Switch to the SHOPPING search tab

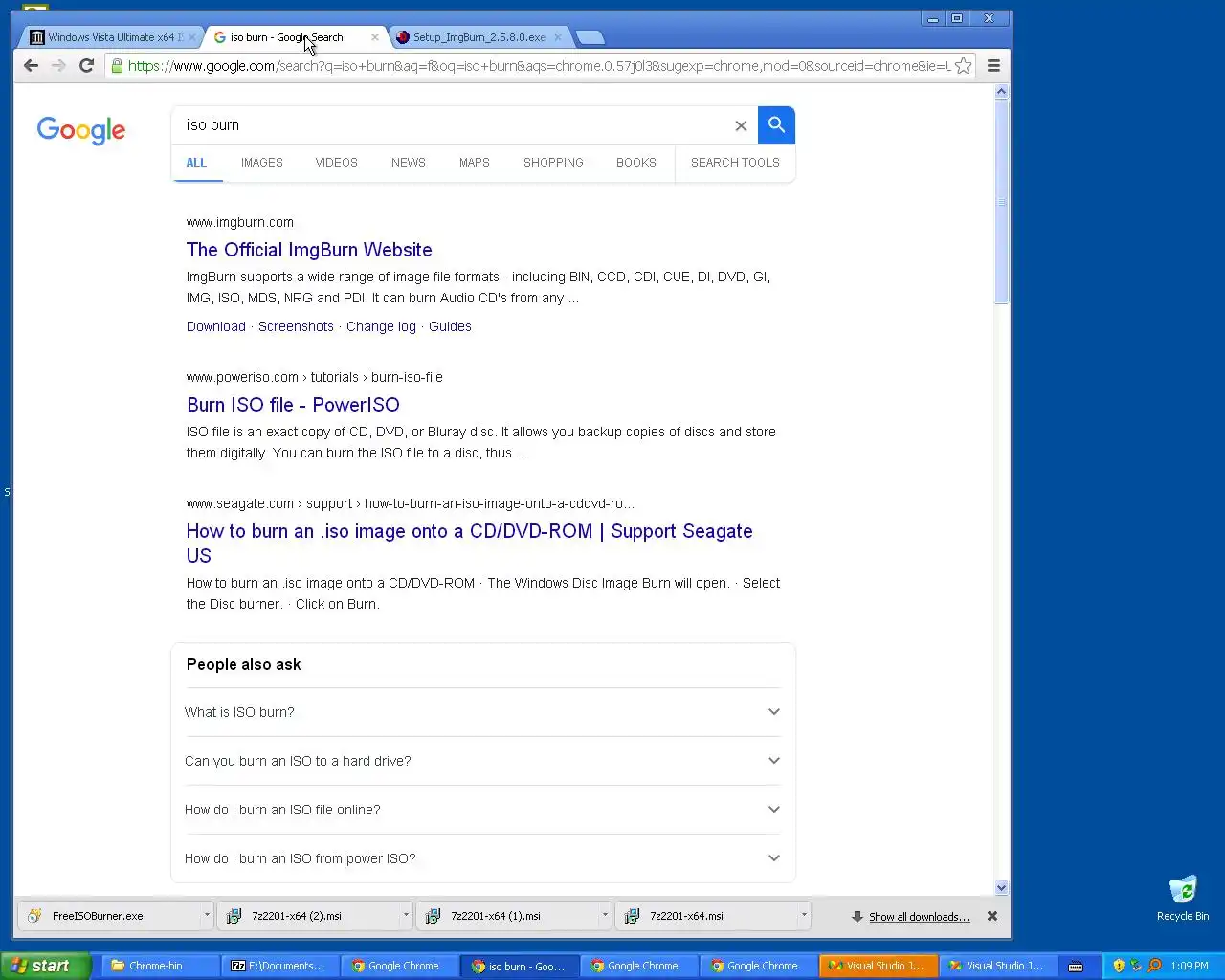coord(553,163)
